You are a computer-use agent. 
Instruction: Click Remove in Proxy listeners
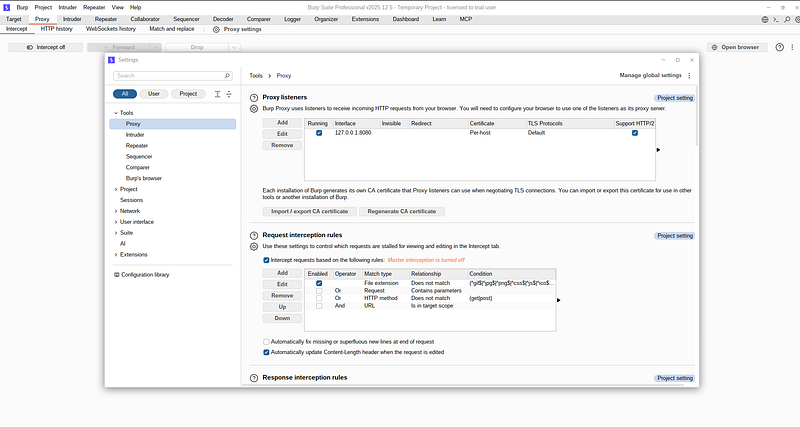pyautogui.click(x=282, y=145)
